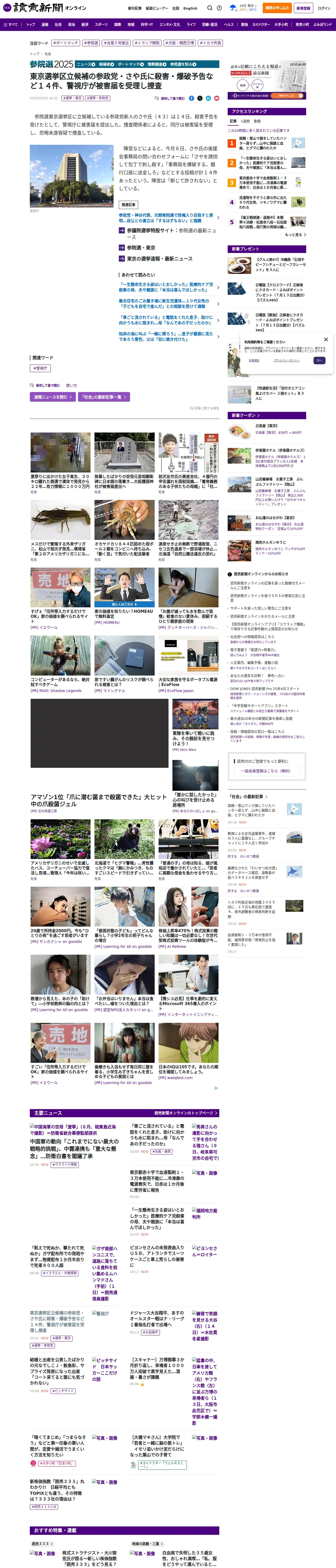This screenshot has height=1568, width=336.
Task: Click the Yomiuri Shimbun Online logo
Action: pos(44,8)
